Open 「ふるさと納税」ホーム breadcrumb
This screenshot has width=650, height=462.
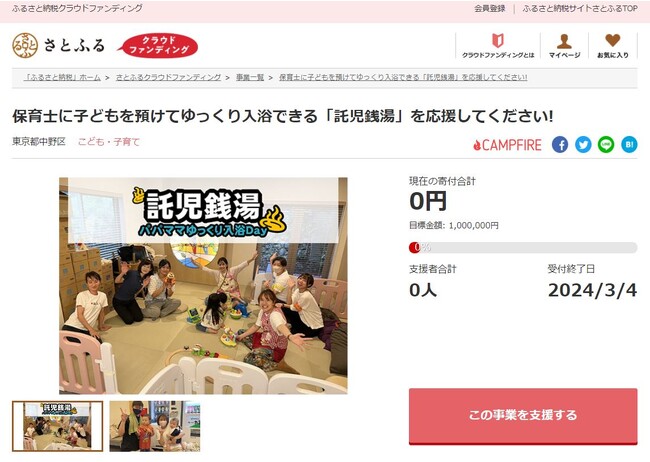click(62, 78)
